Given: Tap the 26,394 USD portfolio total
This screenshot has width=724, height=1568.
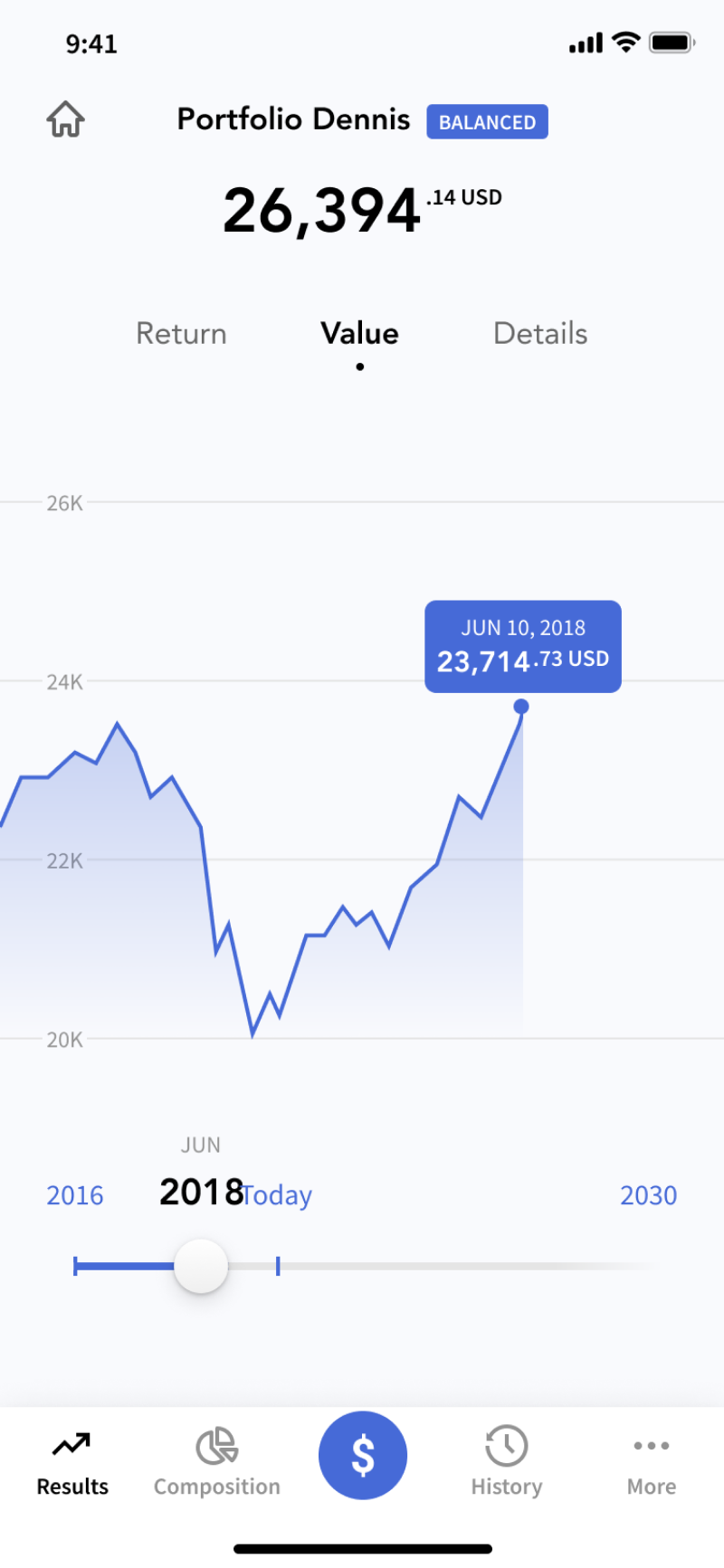Looking at the screenshot, I should click(x=362, y=210).
